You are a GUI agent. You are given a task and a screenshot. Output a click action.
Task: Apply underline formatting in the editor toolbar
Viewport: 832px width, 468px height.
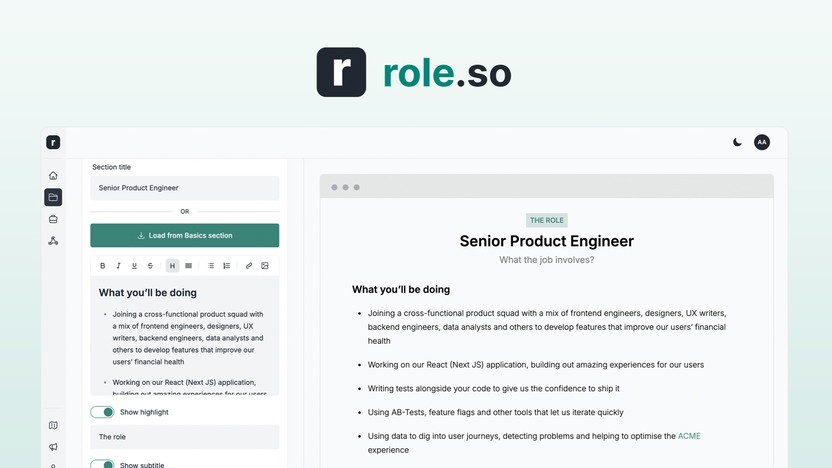tap(134, 266)
